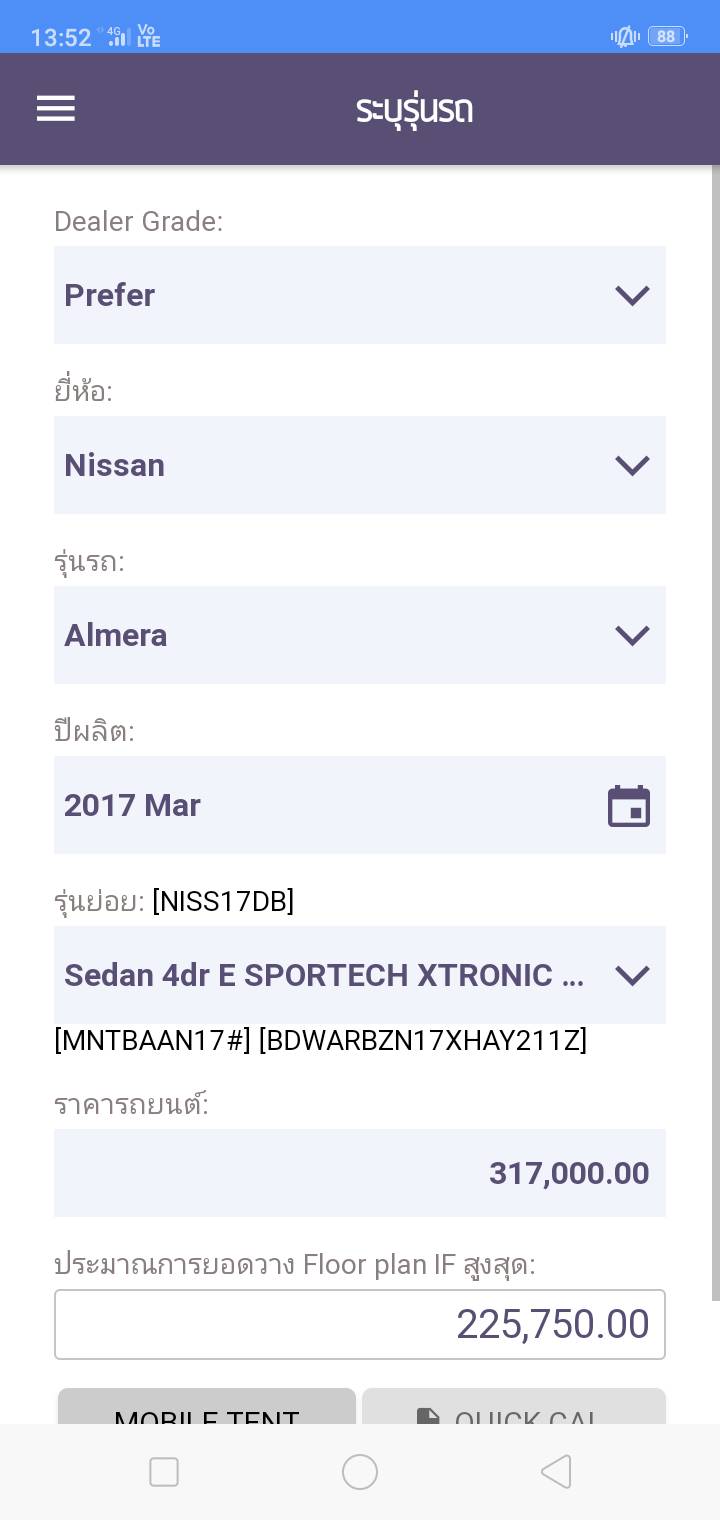Tap the vibrate mode status icon

click(625, 37)
